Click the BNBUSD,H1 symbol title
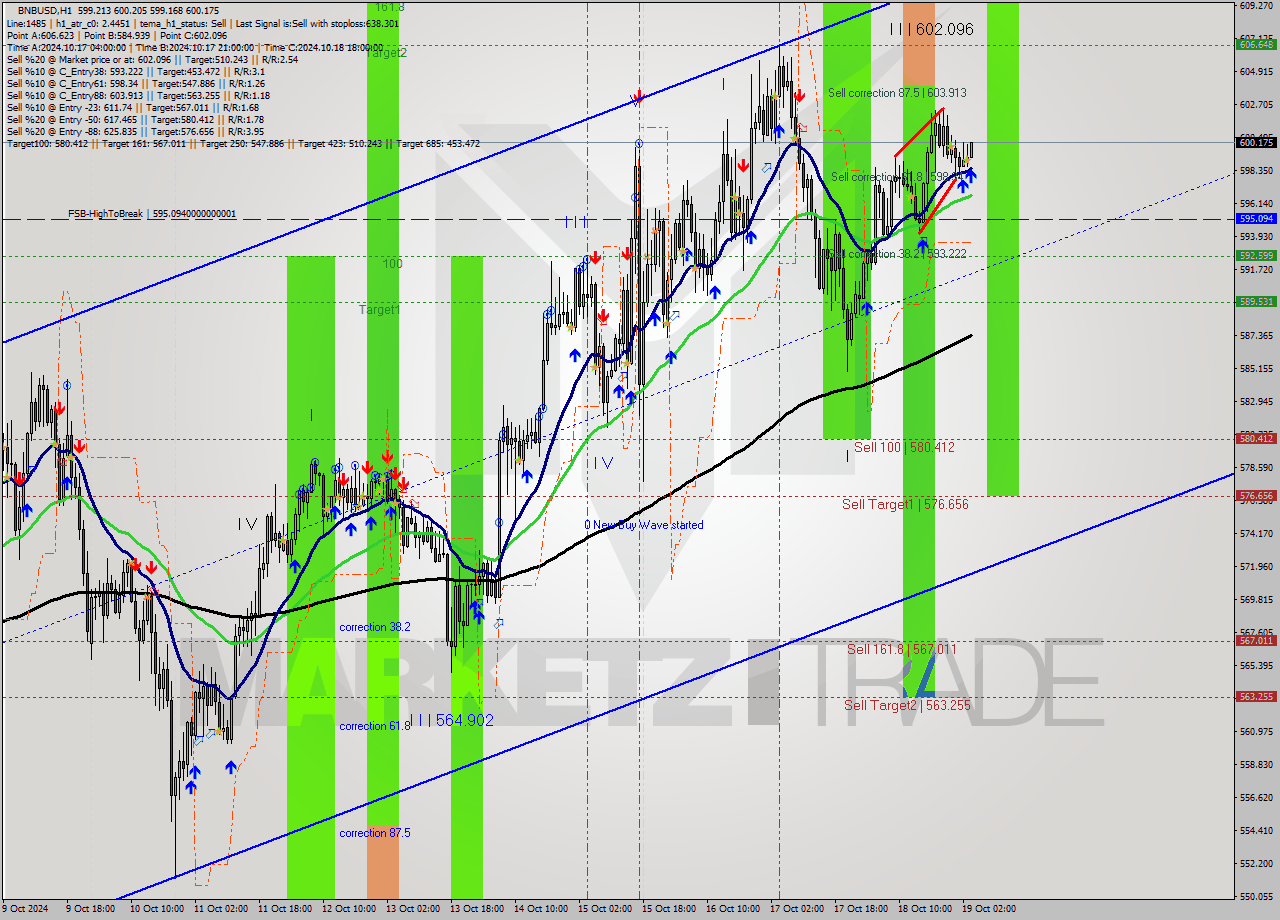 [45, 10]
